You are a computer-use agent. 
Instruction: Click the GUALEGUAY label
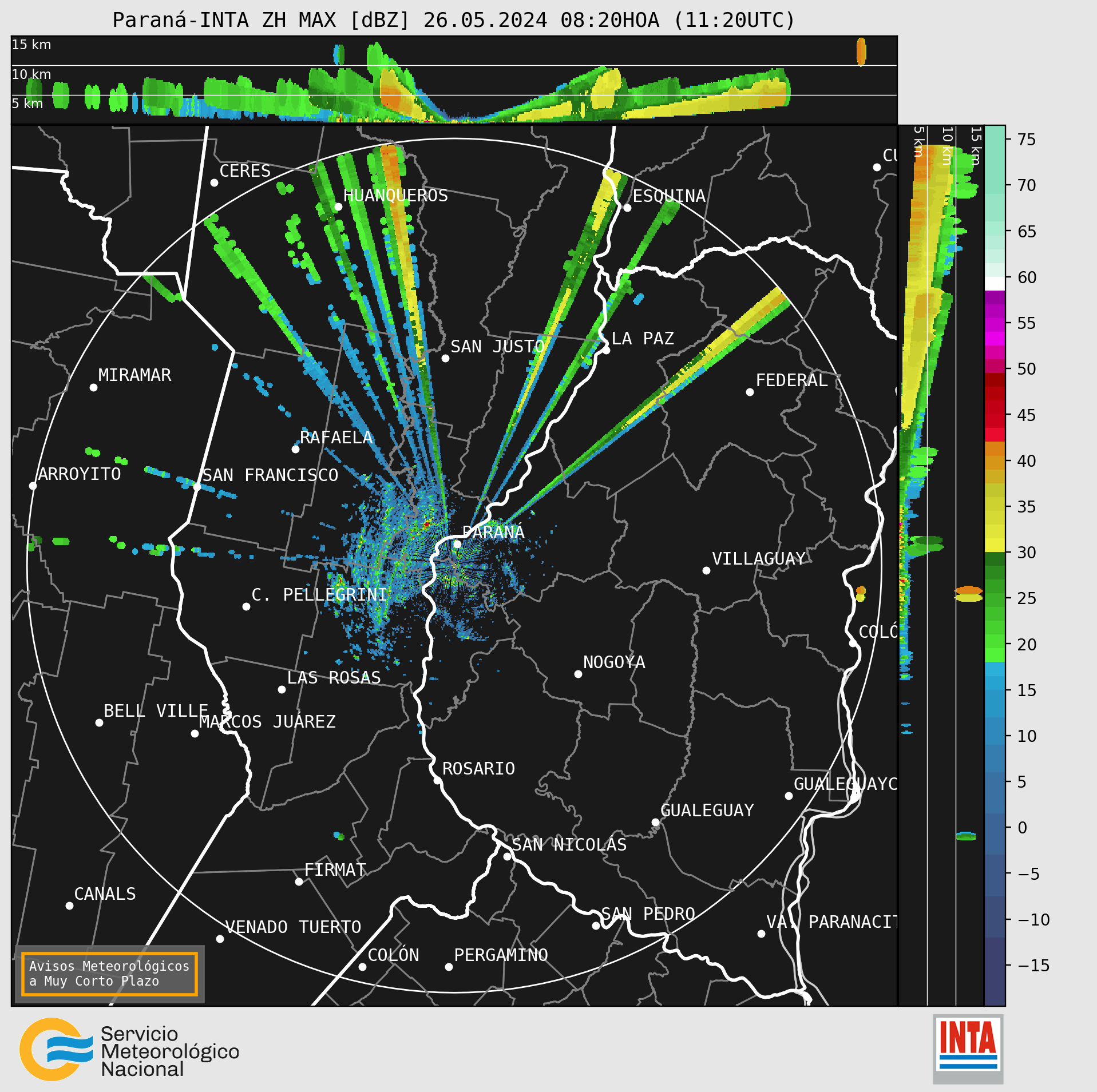pyautogui.click(x=707, y=811)
